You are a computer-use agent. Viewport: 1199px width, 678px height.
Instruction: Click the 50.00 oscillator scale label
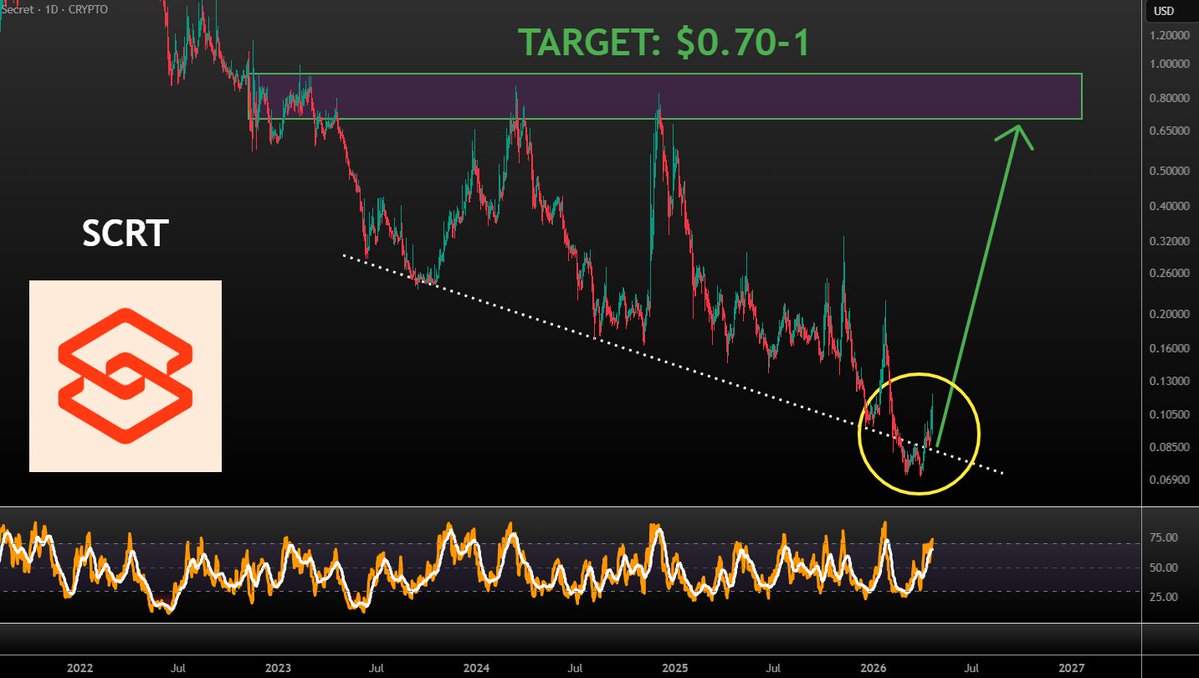(1164, 568)
